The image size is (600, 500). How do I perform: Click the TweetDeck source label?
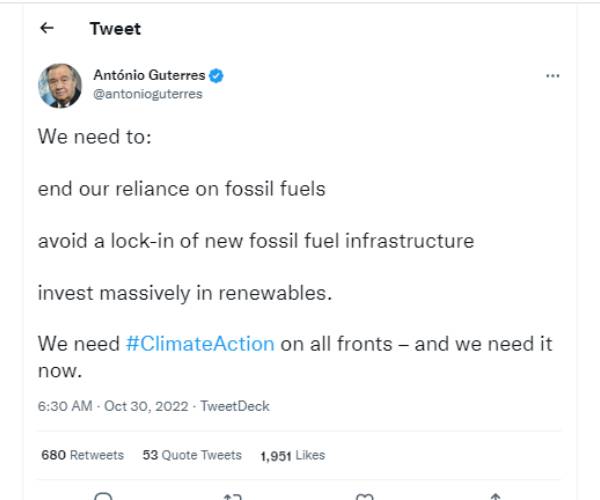click(x=235, y=406)
